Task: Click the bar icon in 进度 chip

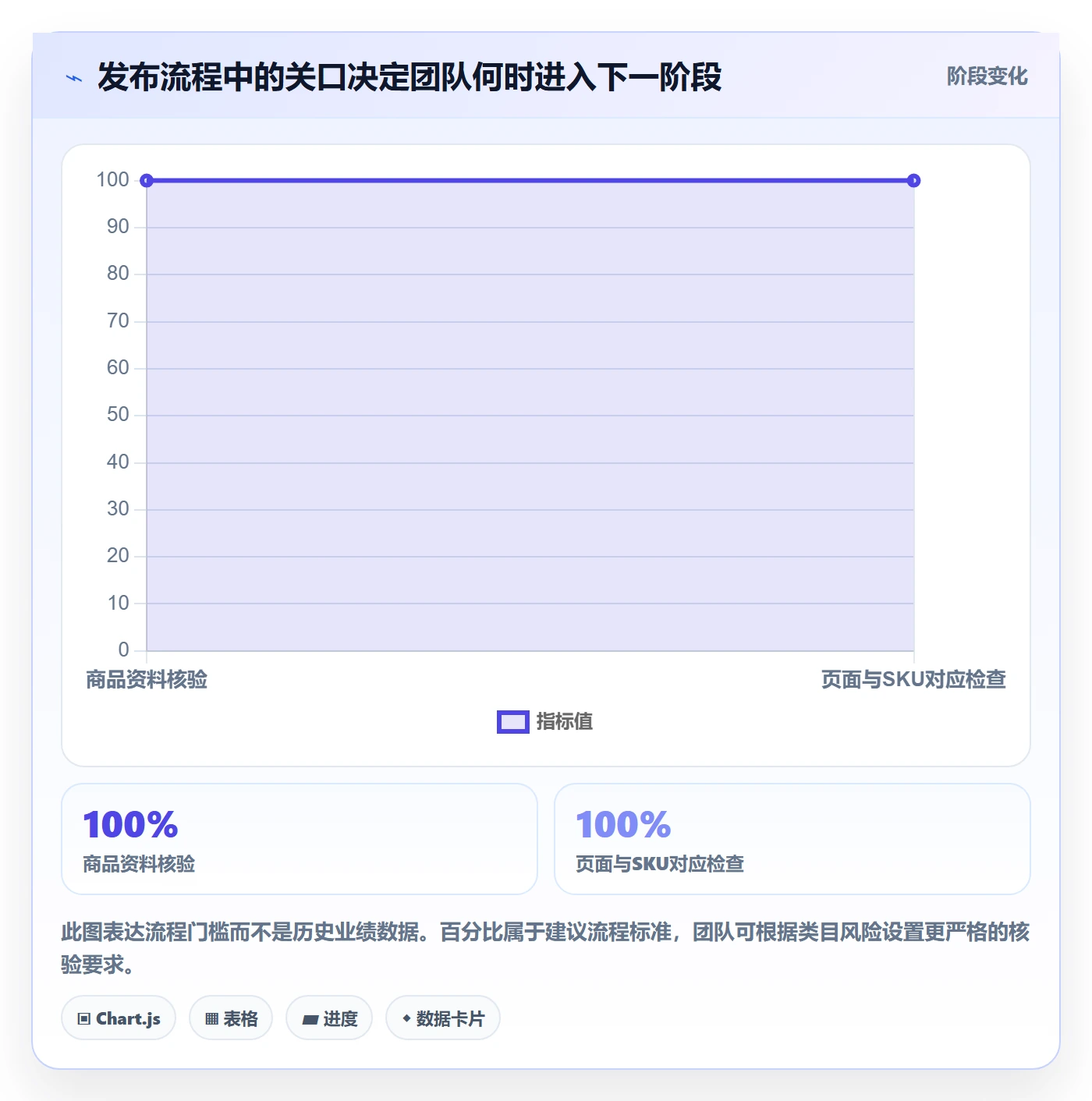Action: pos(310,1020)
